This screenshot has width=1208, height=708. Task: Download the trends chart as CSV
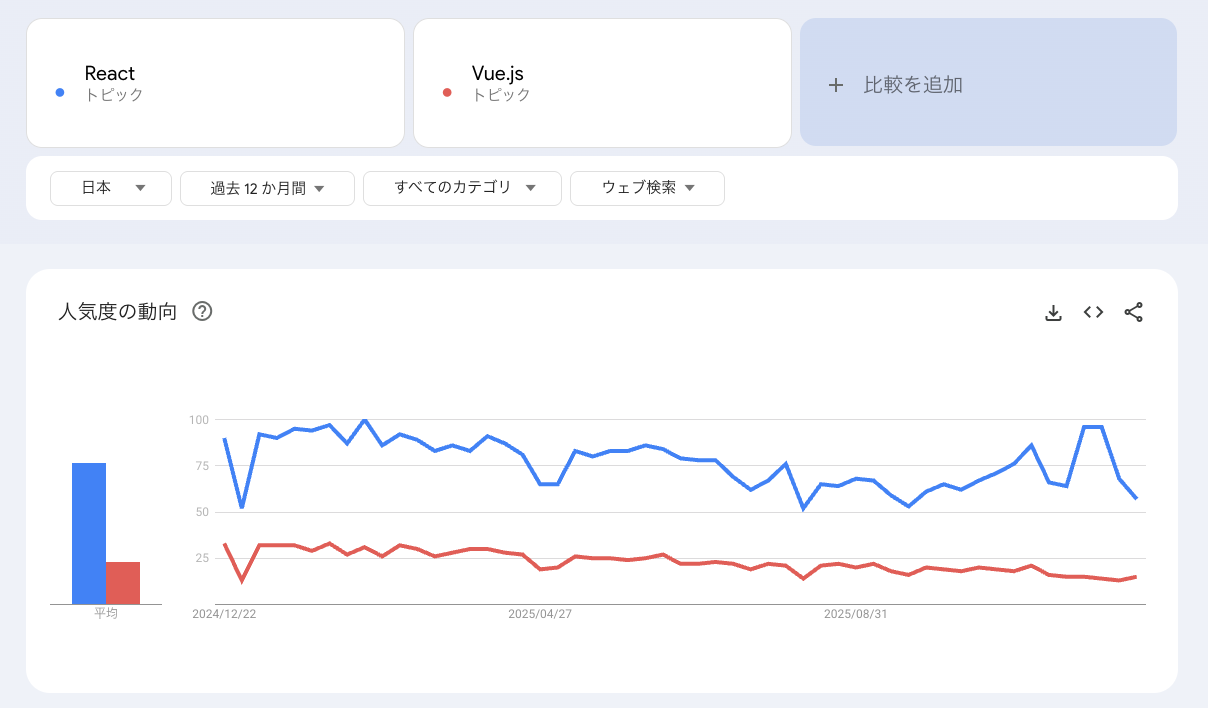(x=1053, y=312)
